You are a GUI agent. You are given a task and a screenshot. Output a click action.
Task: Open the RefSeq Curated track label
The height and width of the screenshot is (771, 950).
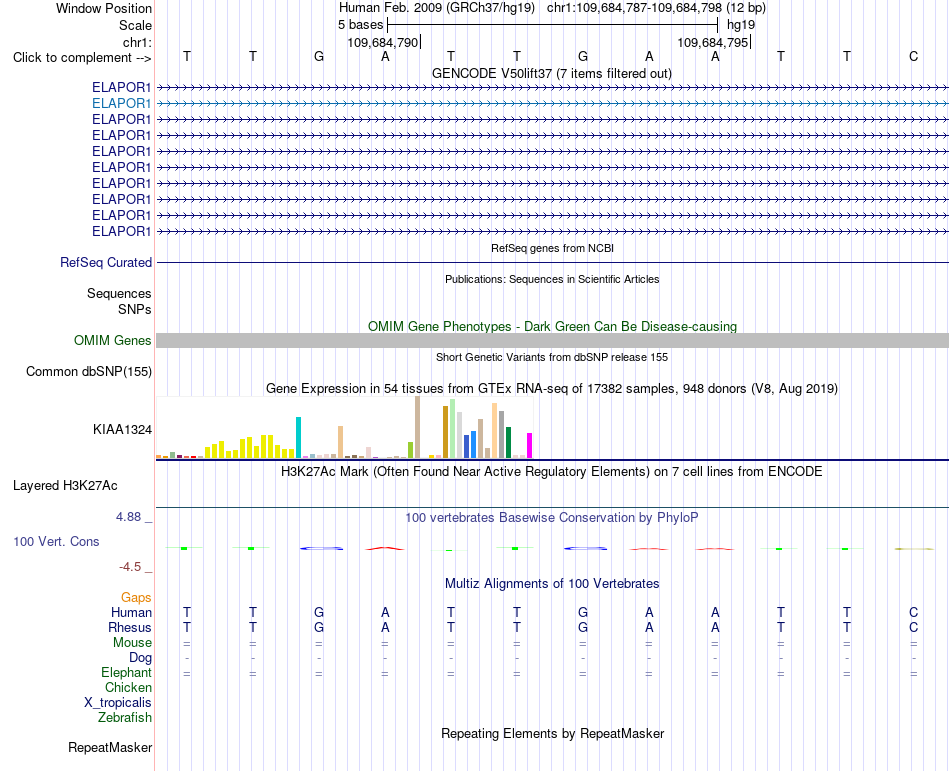click(106, 262)
